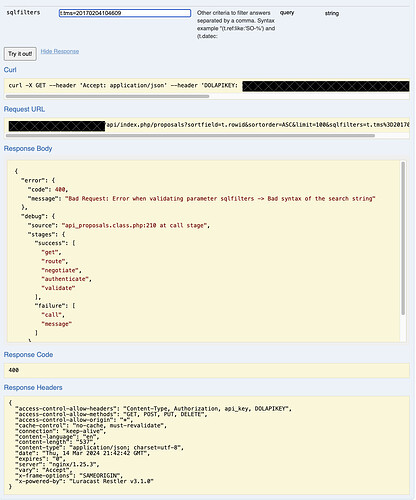Click the "validate" stage entry
The image size is (416, 500).
(x=58, y=288)
